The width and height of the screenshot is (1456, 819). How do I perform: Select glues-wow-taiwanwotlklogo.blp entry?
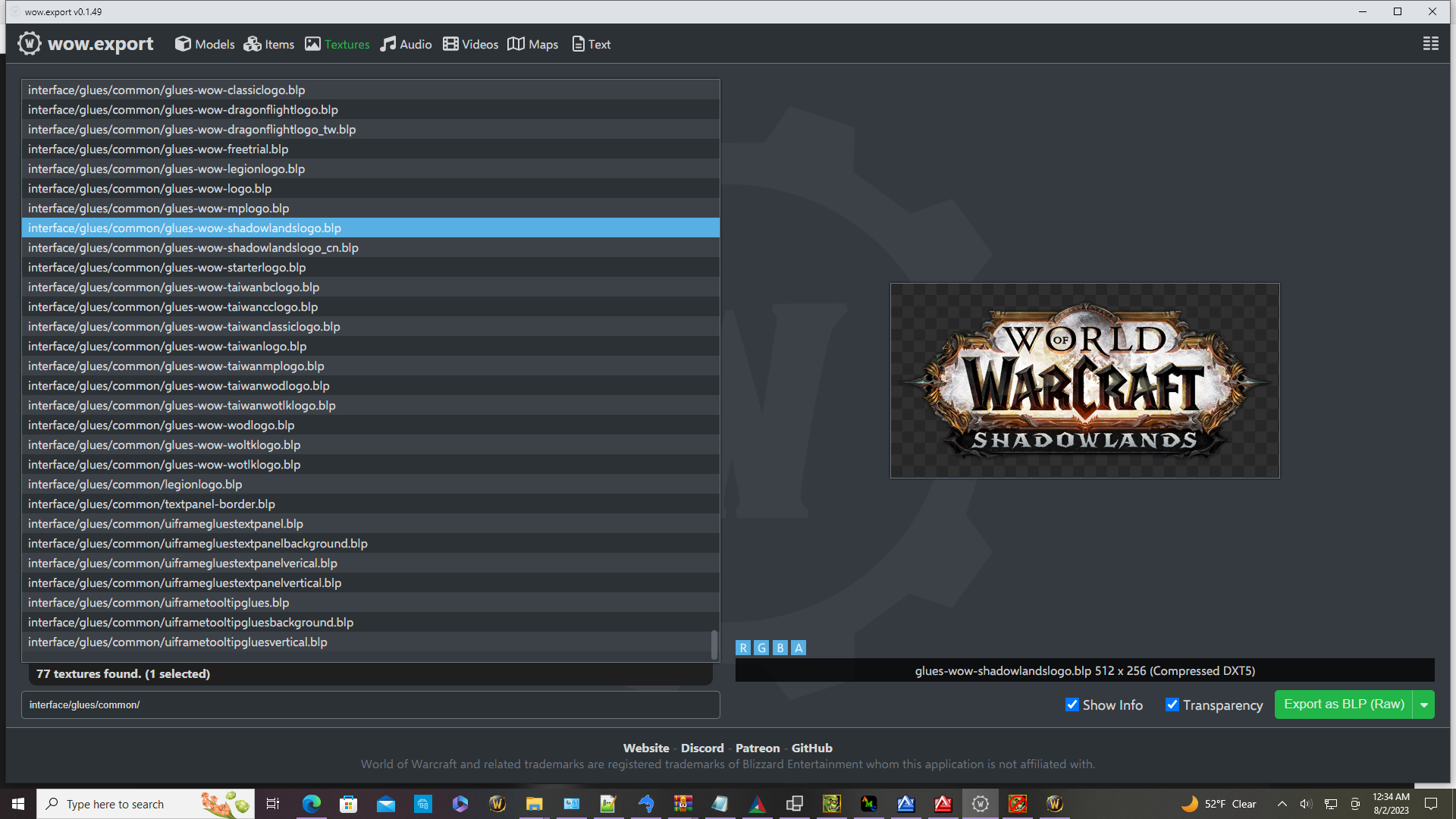pyautogui.click(x=371, y=405)
